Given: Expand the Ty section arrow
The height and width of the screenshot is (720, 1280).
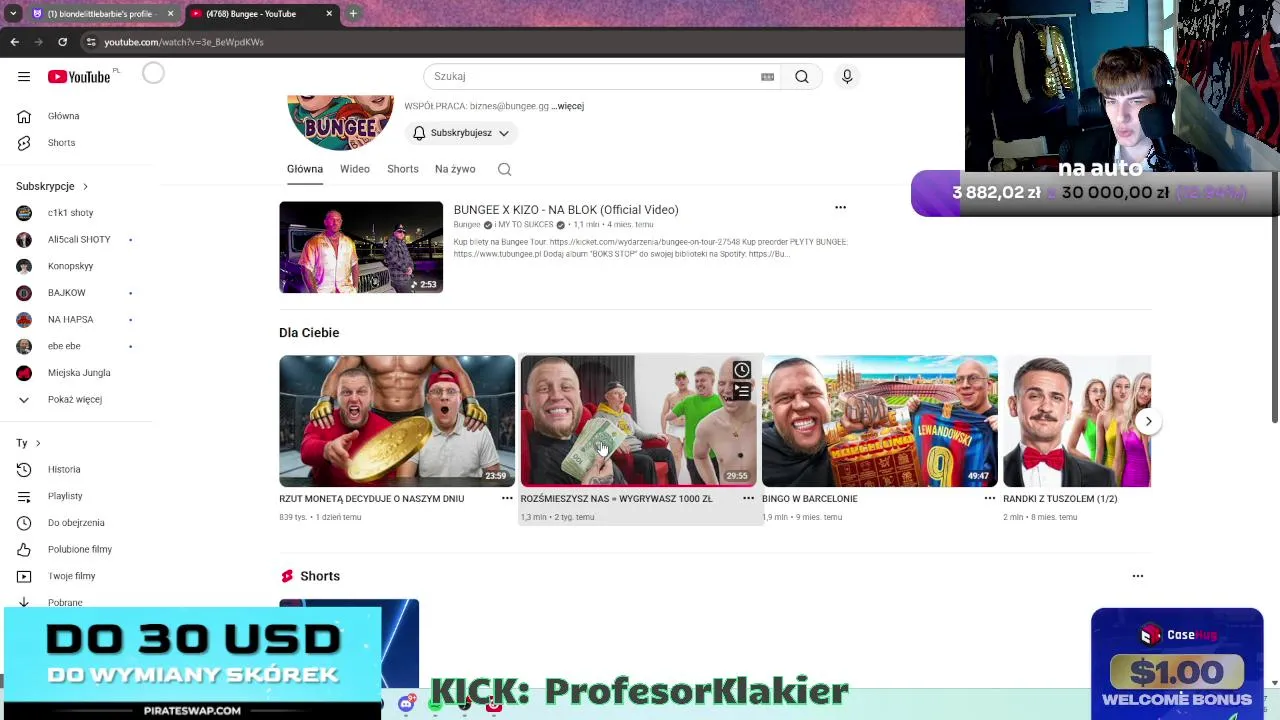Looking at the screenshot, I should tap(38, 443).
